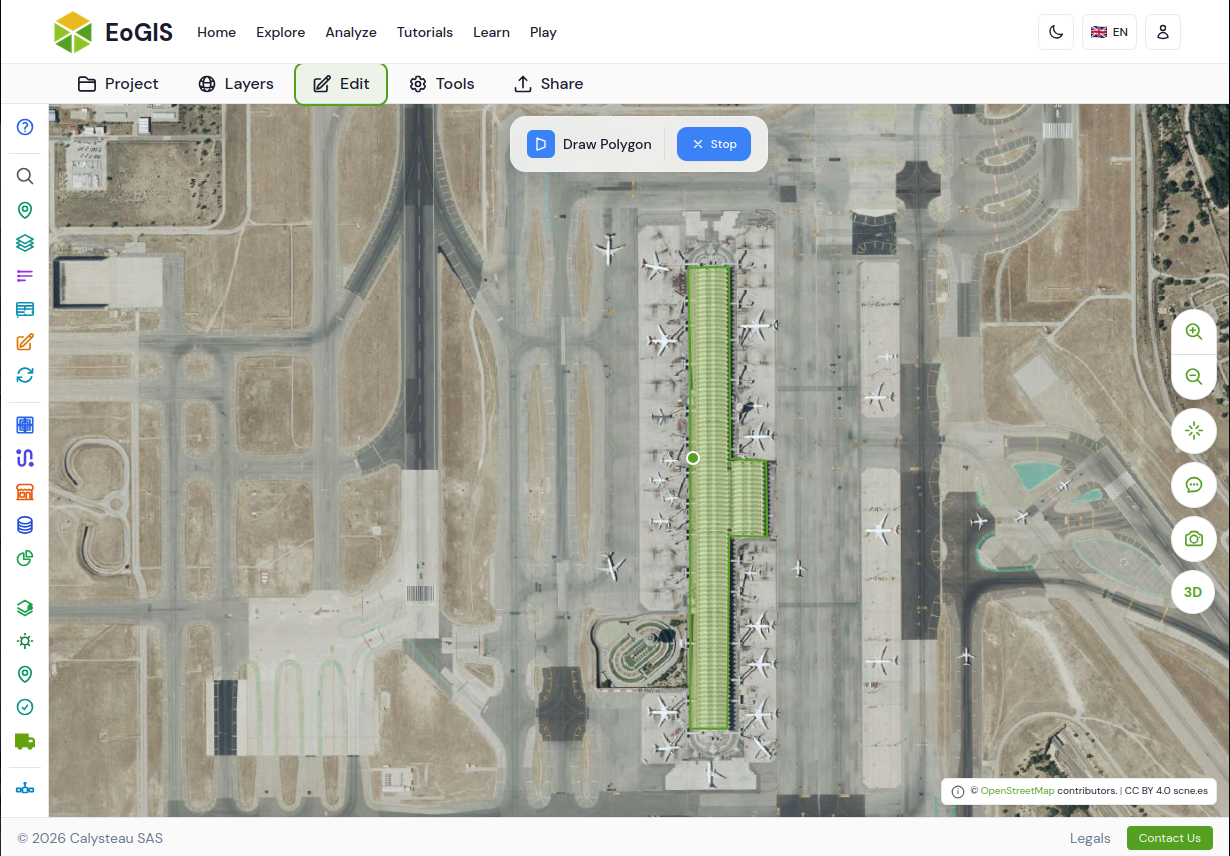The image size is (1230, 856).
Task: Open the blue database sidebar icon
Action: point(25,525)
